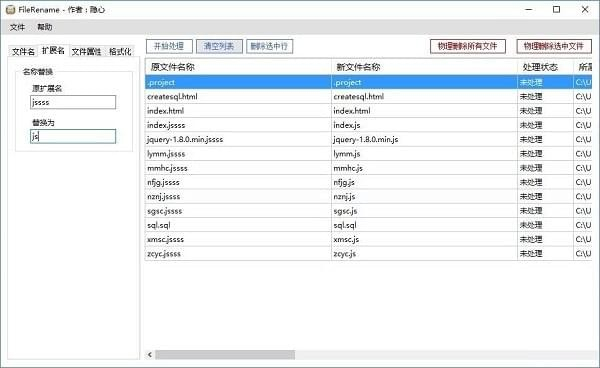Select the nznj.jssss file row
The height and width of the screenshot is (368, 600).
coord(368,196)
